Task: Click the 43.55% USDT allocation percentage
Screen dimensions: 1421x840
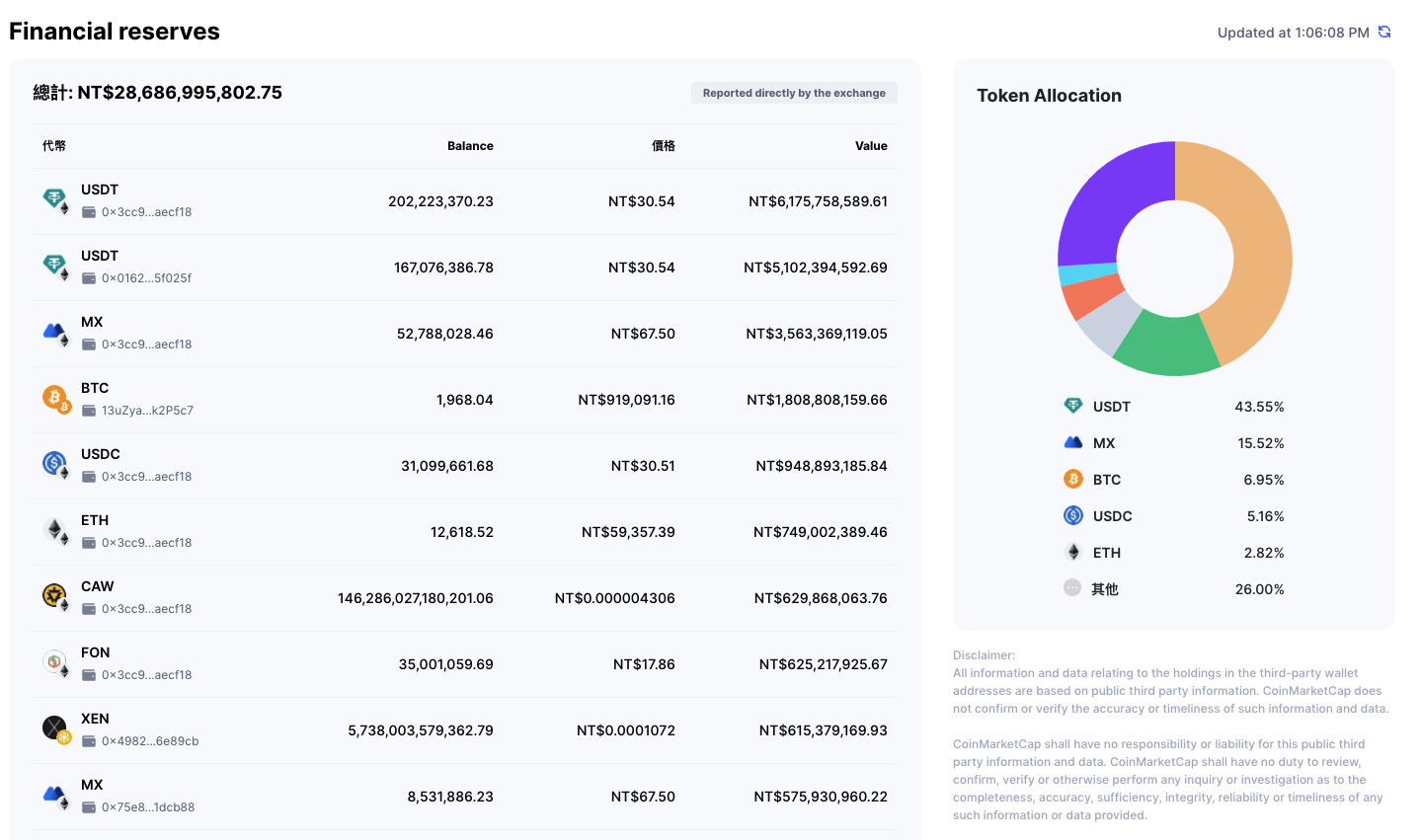Action: [x=1259, y=407]
